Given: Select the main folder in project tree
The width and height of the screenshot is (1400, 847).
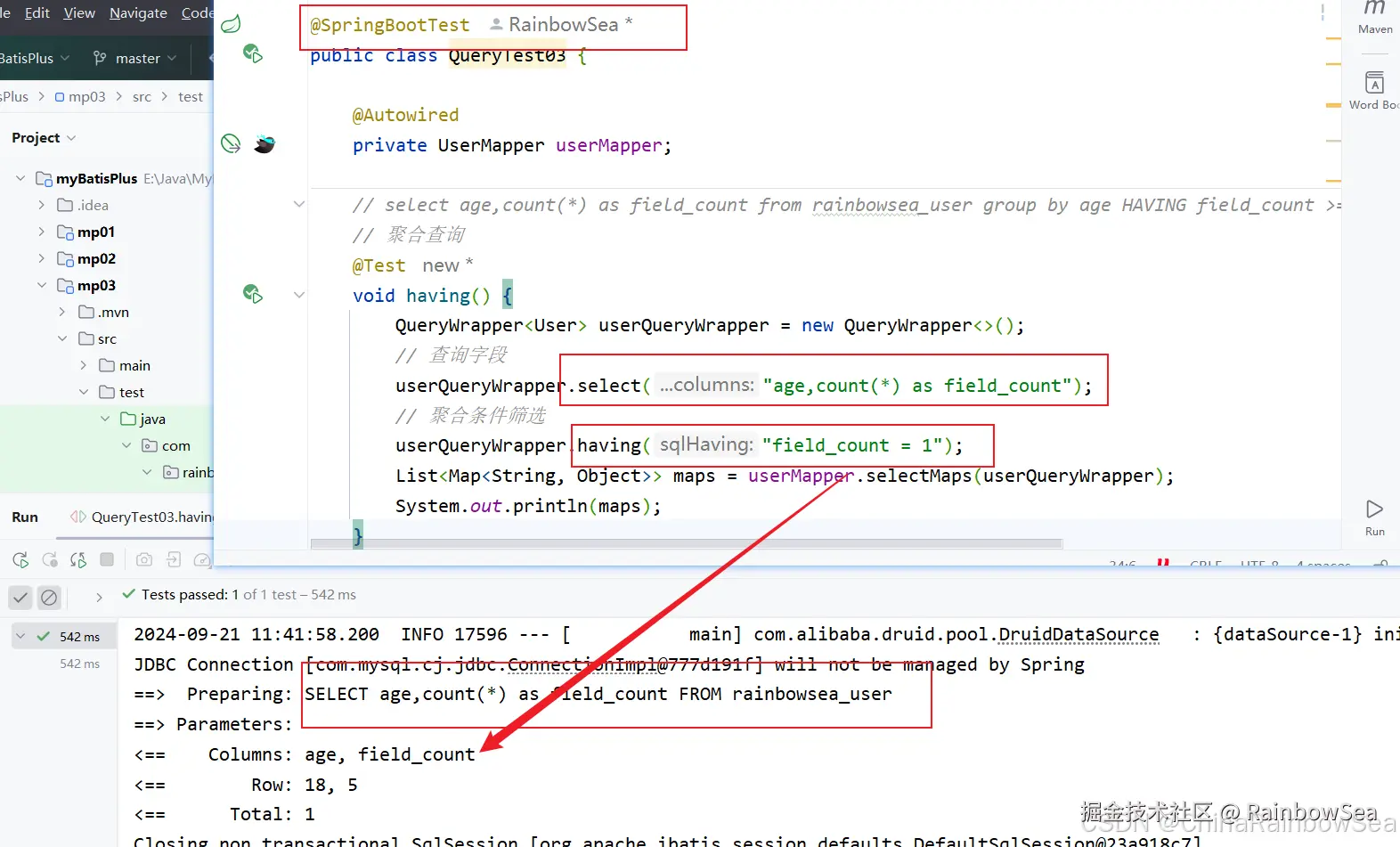Looking at the screenshot, I should [125, 365].
